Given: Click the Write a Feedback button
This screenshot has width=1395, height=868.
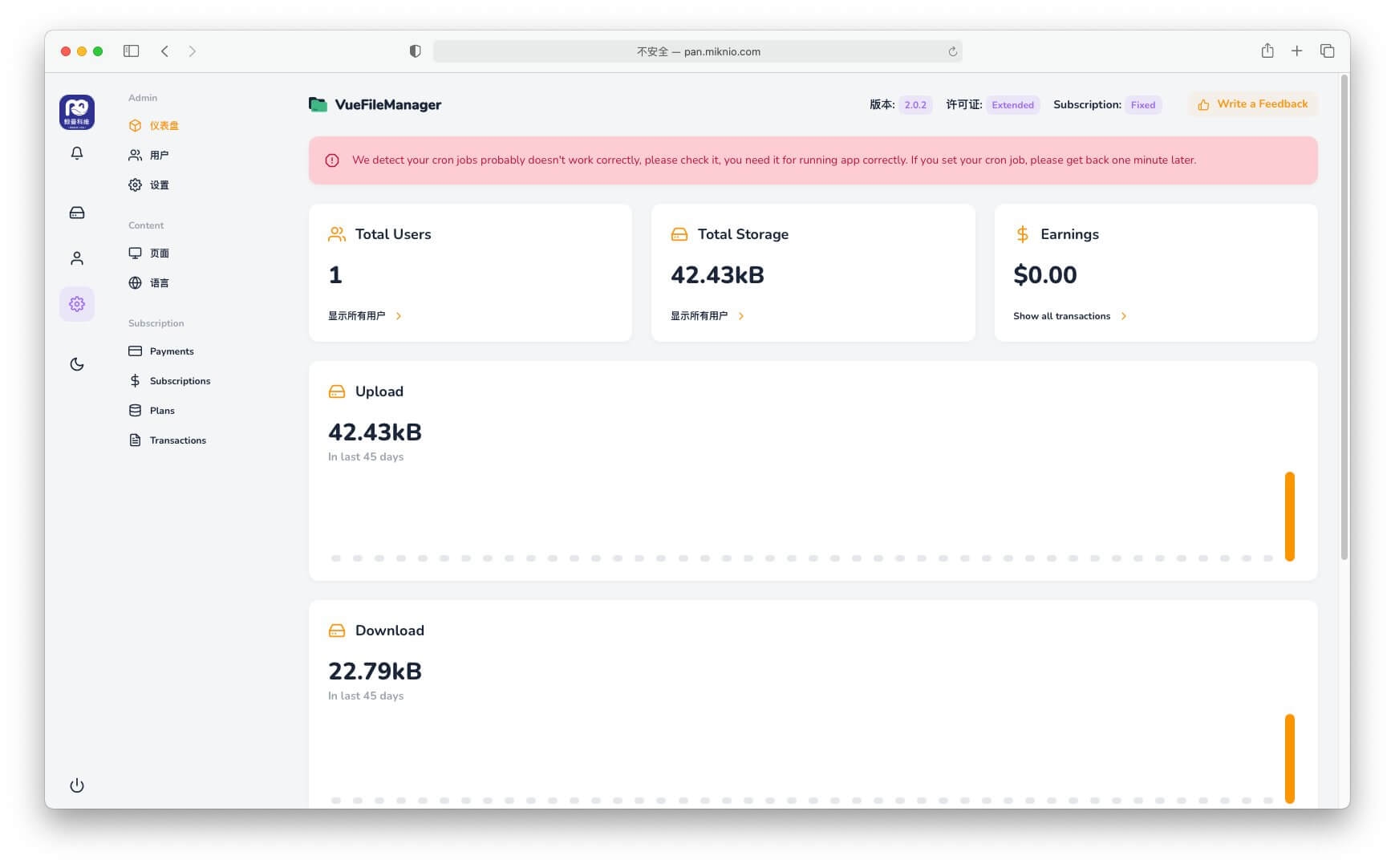Looking at the screenshot, I should point(1251,103).
